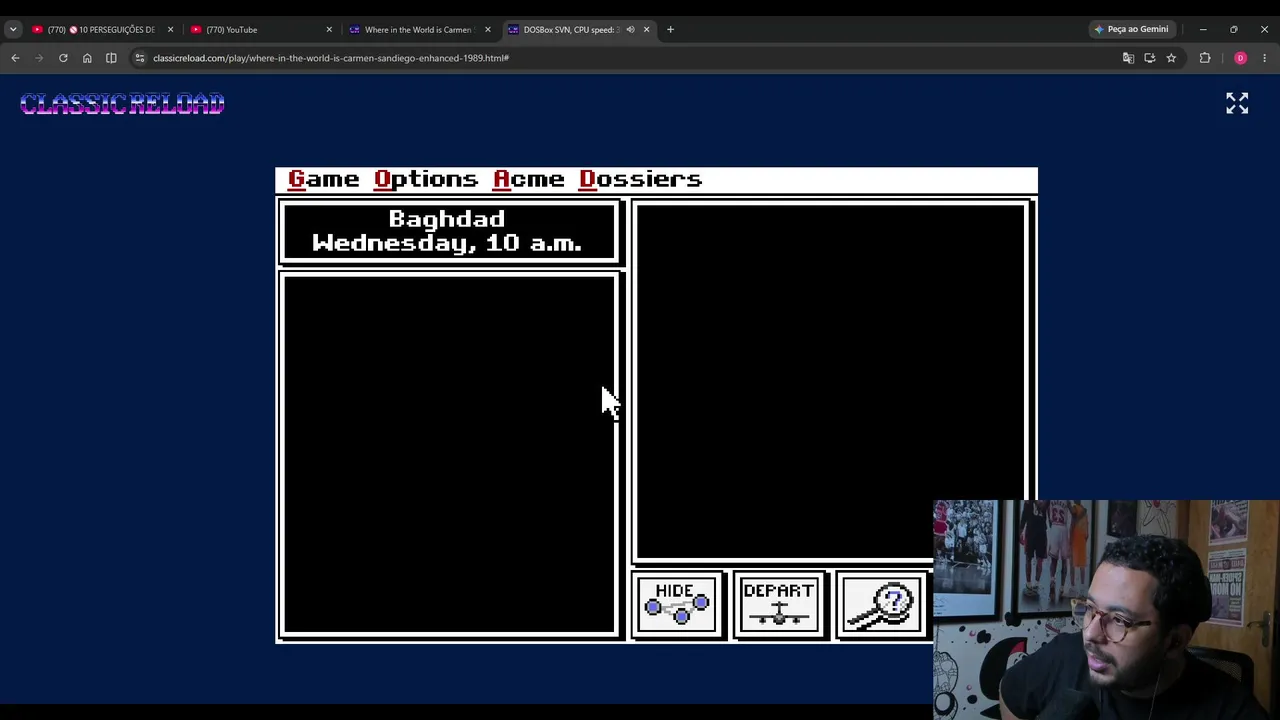
Task: Close the (770) YouTube tab
Action: pyautogui.click(x=329, y=30)
